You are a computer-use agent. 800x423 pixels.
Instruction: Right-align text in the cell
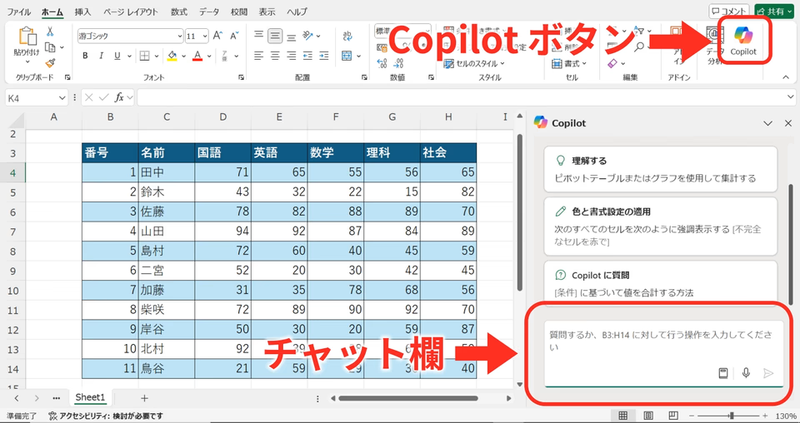pyautogui.click(x=291, y=56)
